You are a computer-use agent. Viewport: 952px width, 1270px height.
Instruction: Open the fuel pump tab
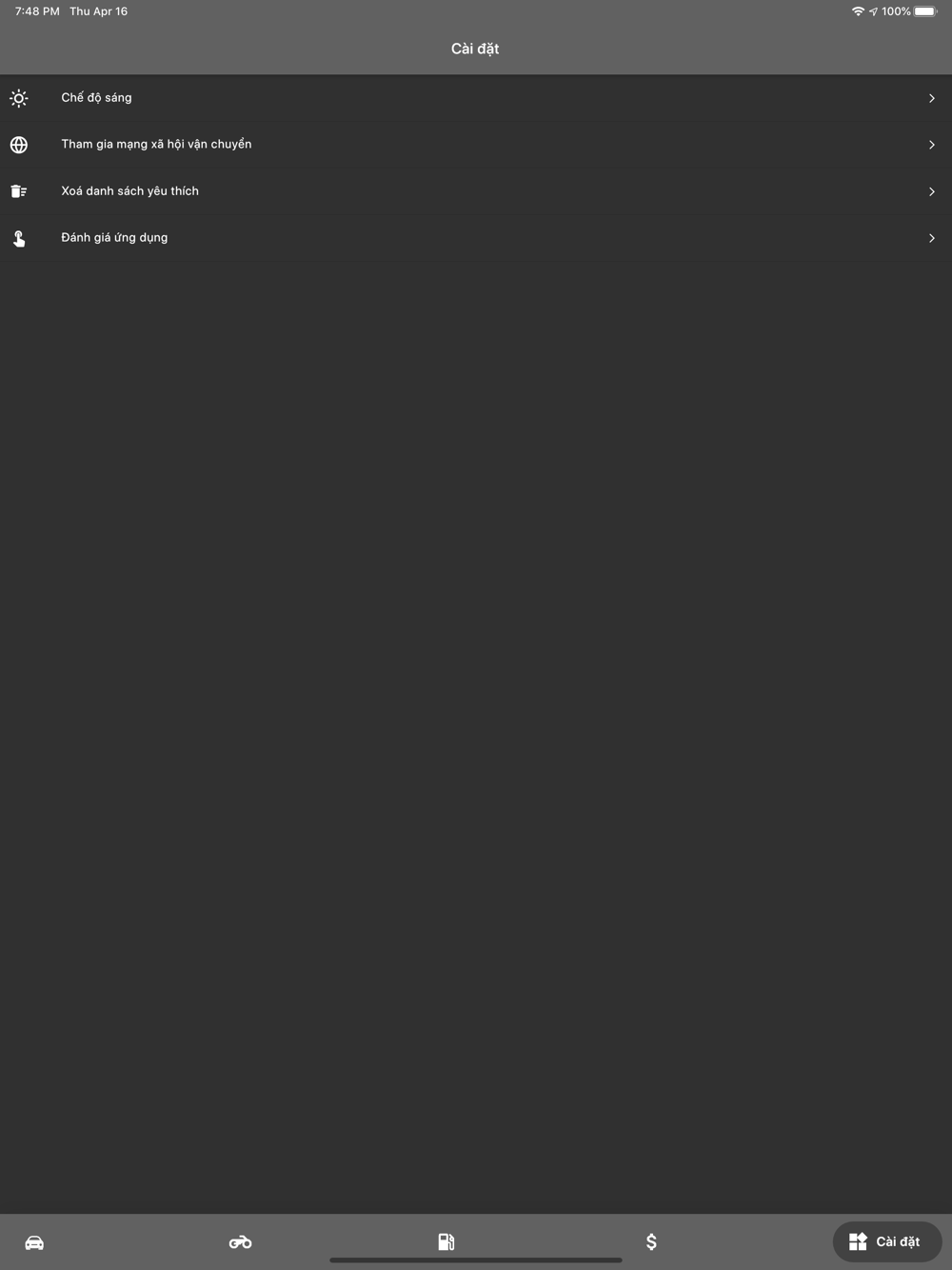pos(446,1241)
